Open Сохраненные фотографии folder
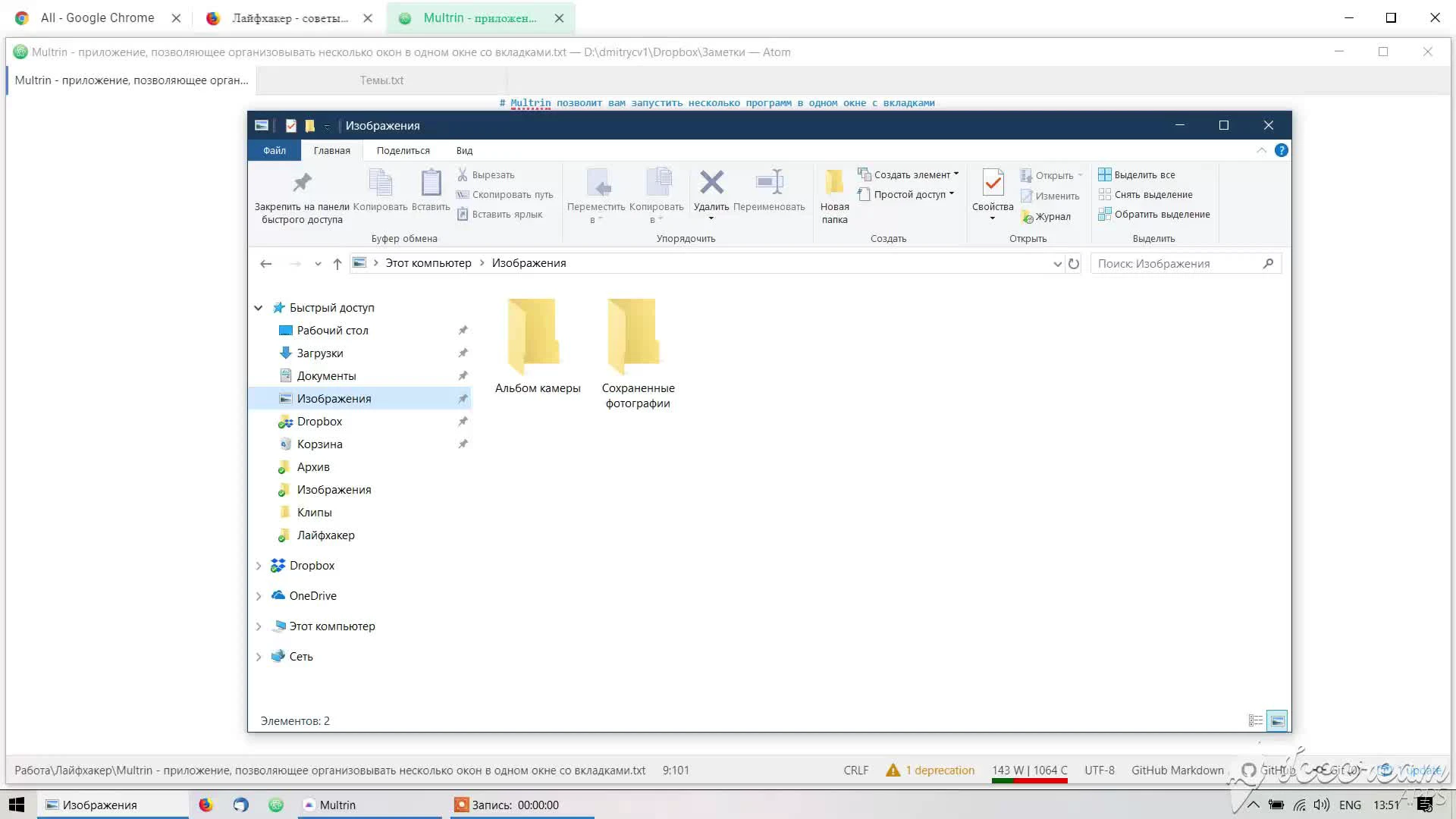The width and height of the screenshot is (1456, 819). (x=638, y=353)
